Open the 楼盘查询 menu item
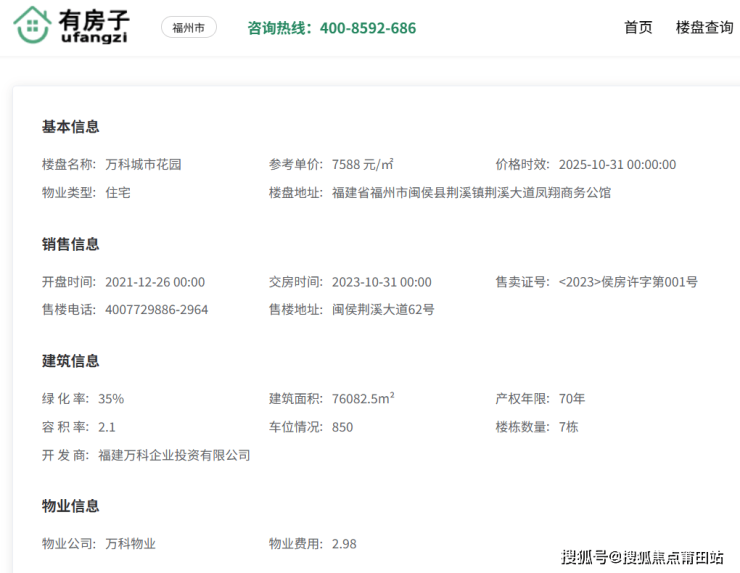The image size is (740, 573). (x=704, y=28)
